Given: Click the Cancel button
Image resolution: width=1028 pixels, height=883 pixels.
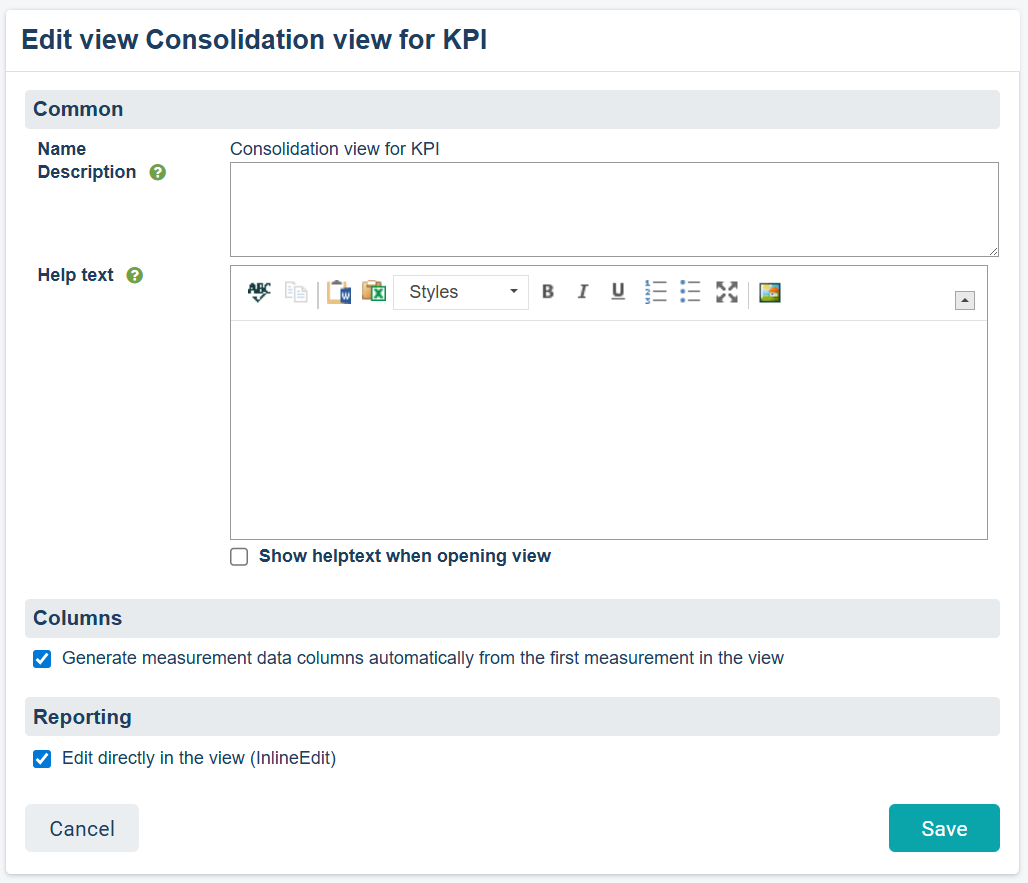Looking at the screenshot, I should [82, 828].
